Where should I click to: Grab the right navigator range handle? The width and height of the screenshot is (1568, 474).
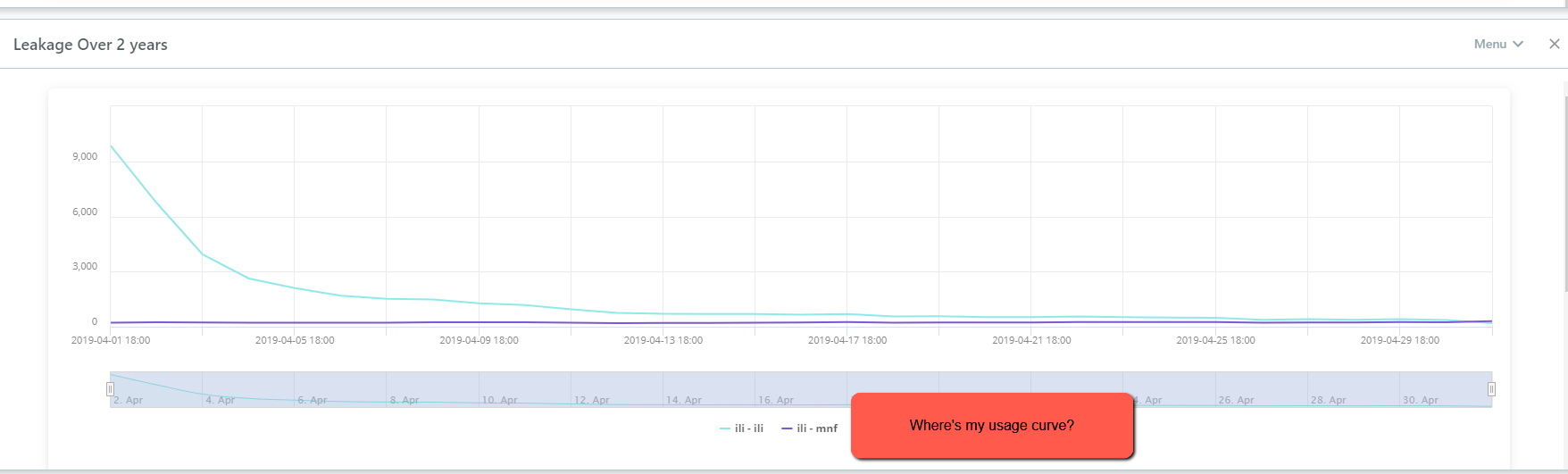point(1491,389)
